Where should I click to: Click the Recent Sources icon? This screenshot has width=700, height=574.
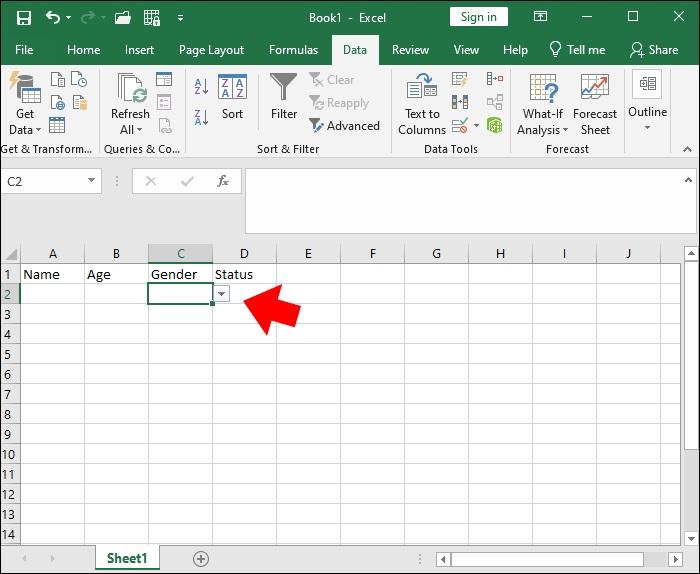point(79,79)
